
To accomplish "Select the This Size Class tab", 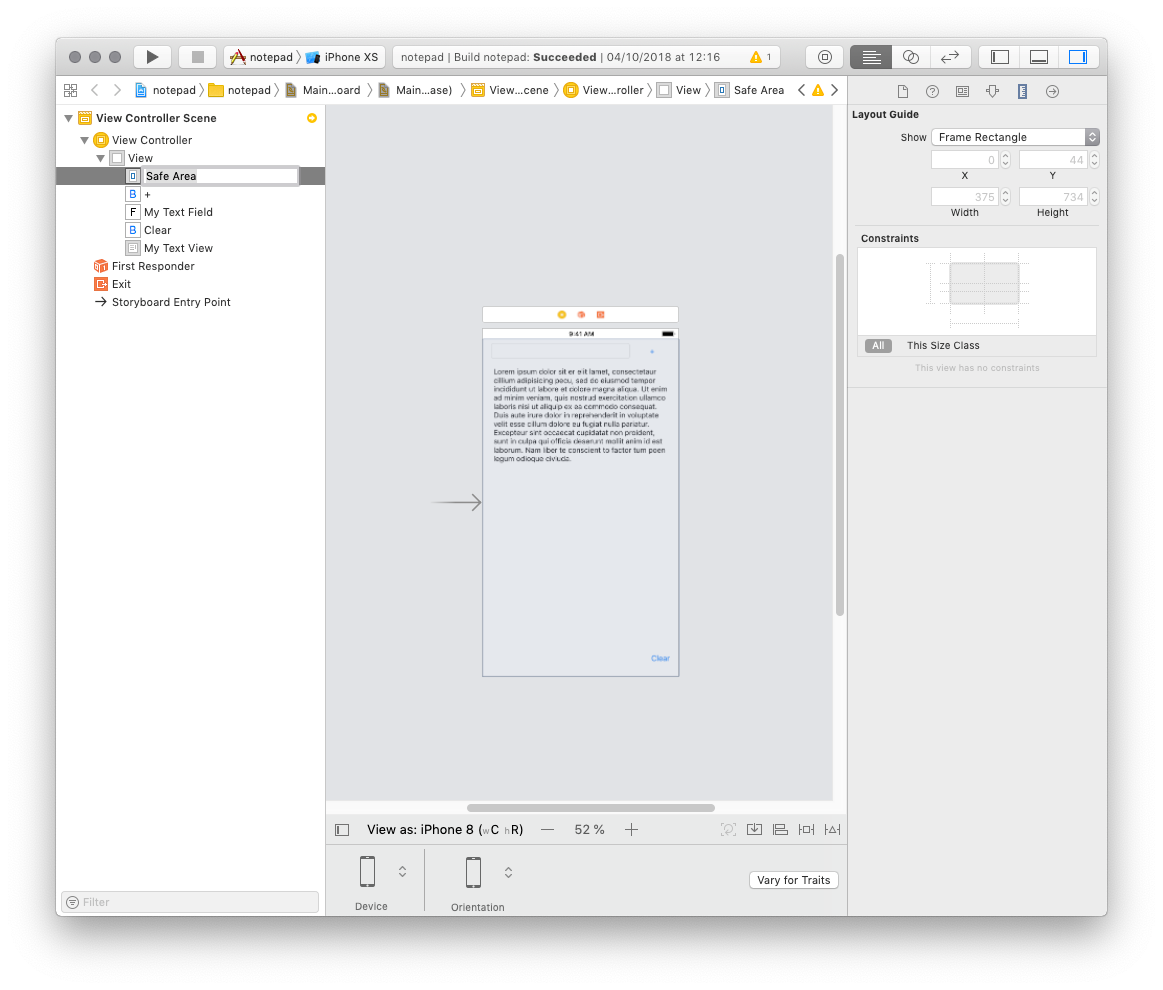I will (942, 346).
